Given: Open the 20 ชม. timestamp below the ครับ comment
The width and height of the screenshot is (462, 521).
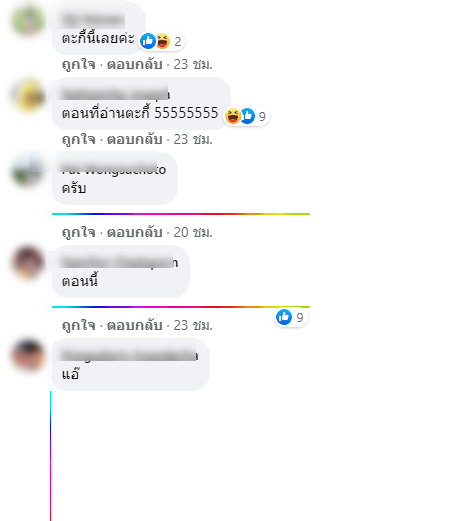Looking at the screenshot, I should coord(193,232).
